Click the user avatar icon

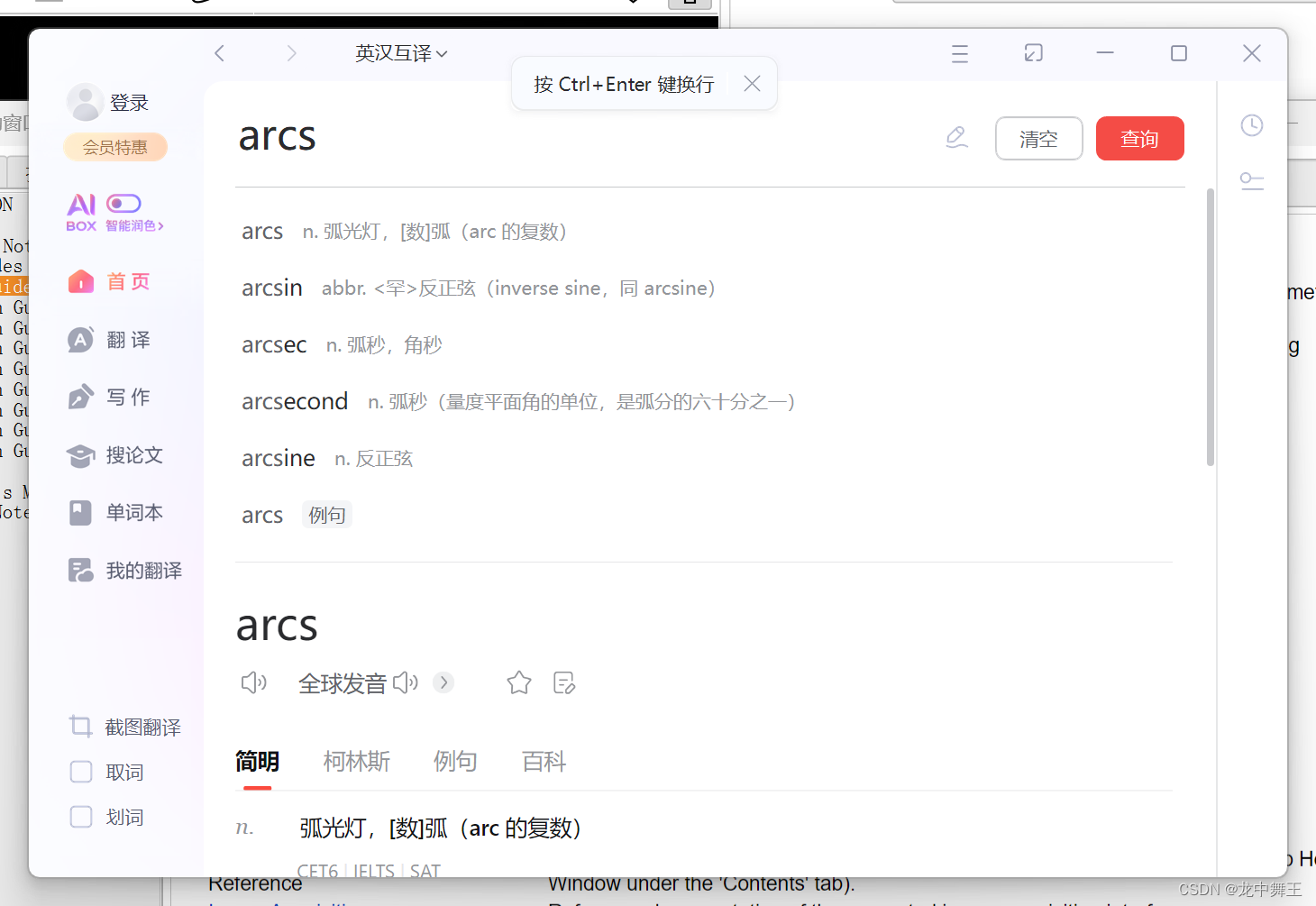85,102
